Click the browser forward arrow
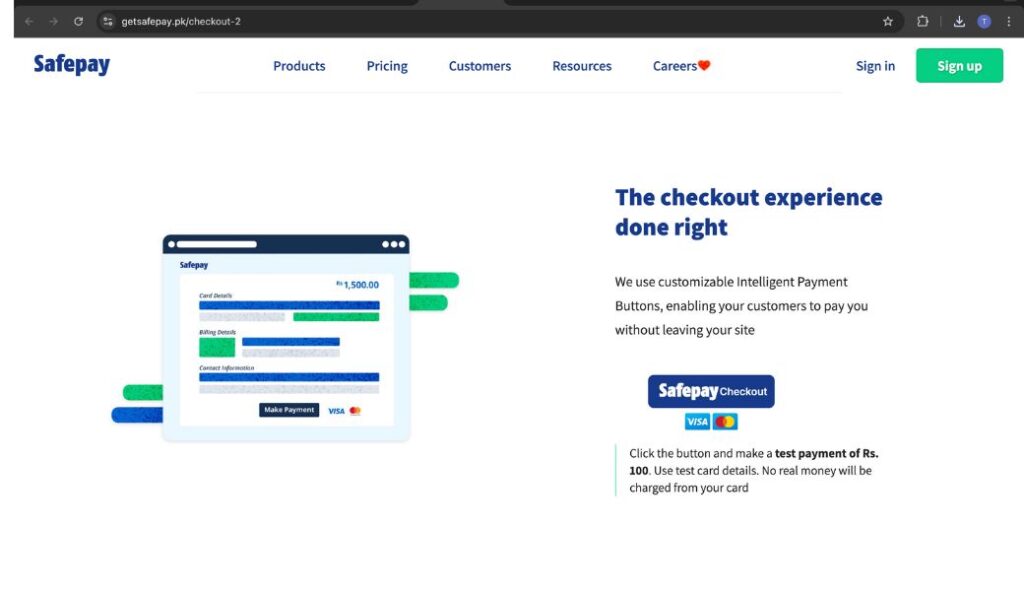This screenshot has height=591, width=1024. [54, 22]
